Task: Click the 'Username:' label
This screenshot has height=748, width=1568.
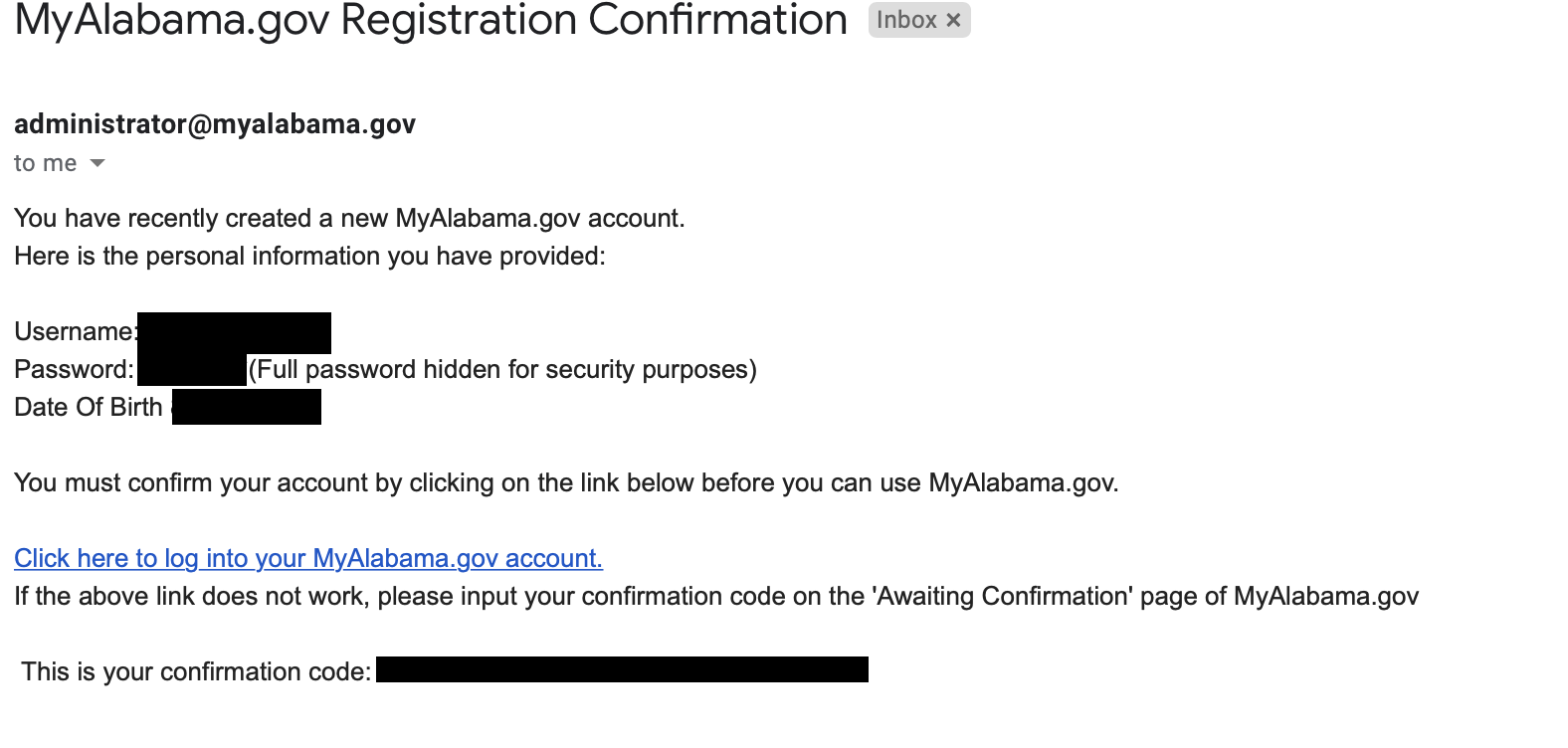Action: pos(75,332)
